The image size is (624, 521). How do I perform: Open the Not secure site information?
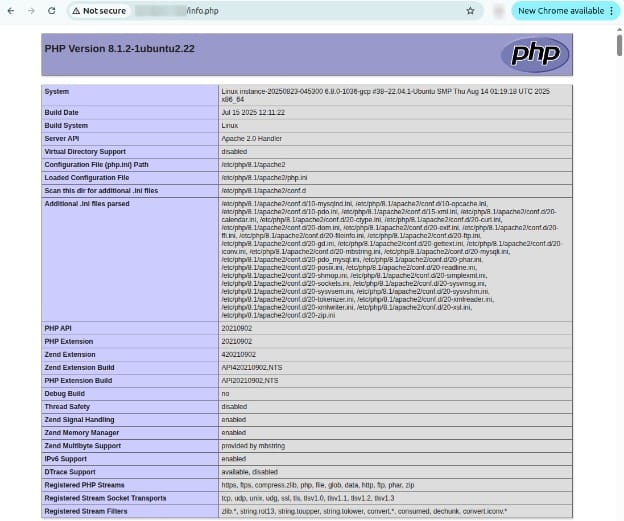coord(99,11)
